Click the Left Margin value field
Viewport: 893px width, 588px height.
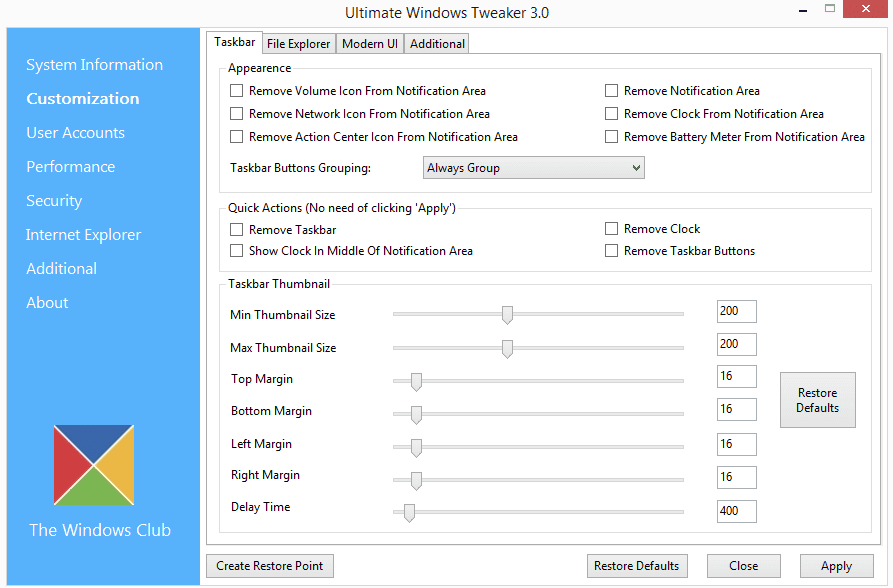pyautogui.click(x=737, y=444)
